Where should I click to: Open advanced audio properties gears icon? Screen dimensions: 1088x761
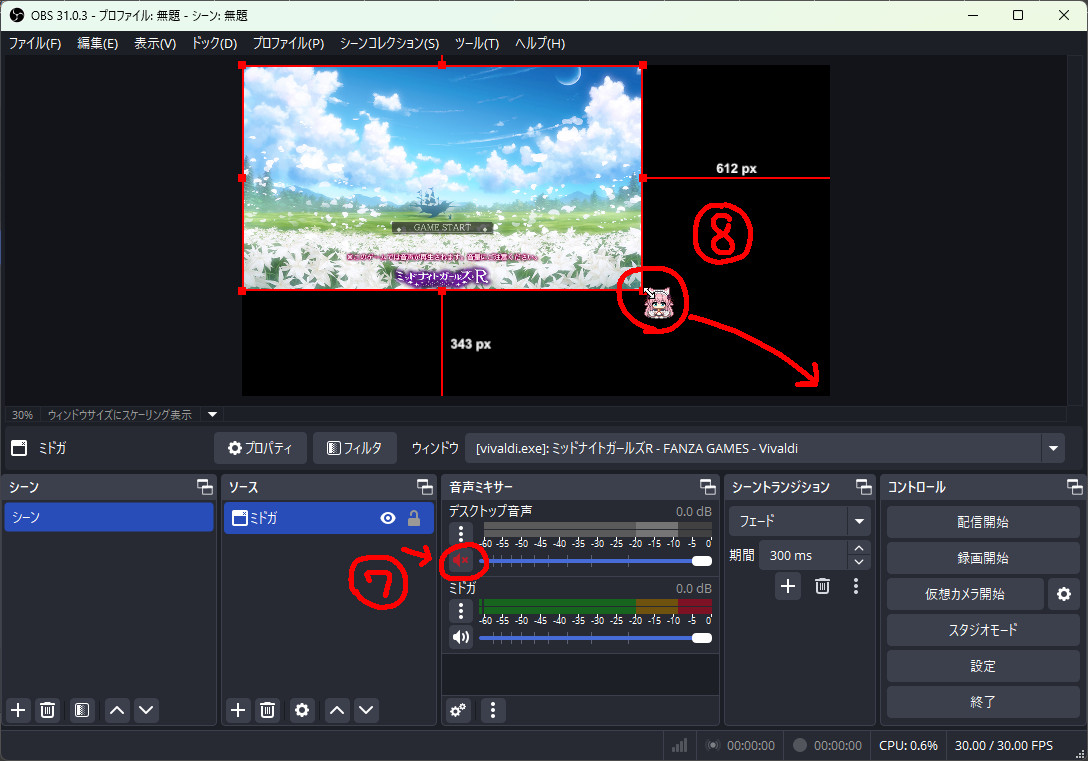click(458, 710)
